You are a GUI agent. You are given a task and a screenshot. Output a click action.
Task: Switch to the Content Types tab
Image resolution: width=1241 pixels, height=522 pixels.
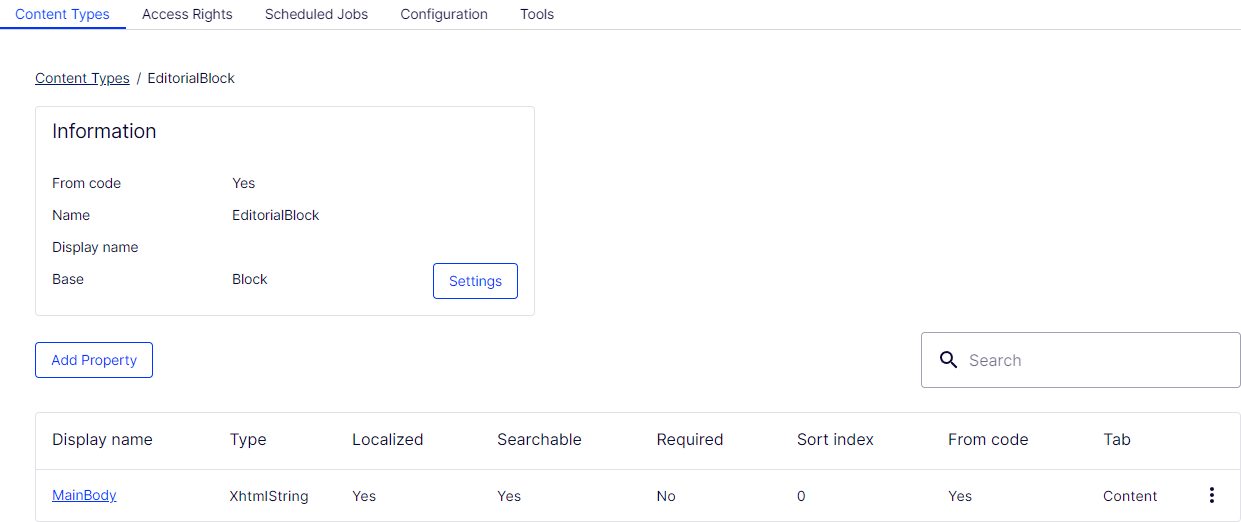pyautogui.click(x=62, y=14)
